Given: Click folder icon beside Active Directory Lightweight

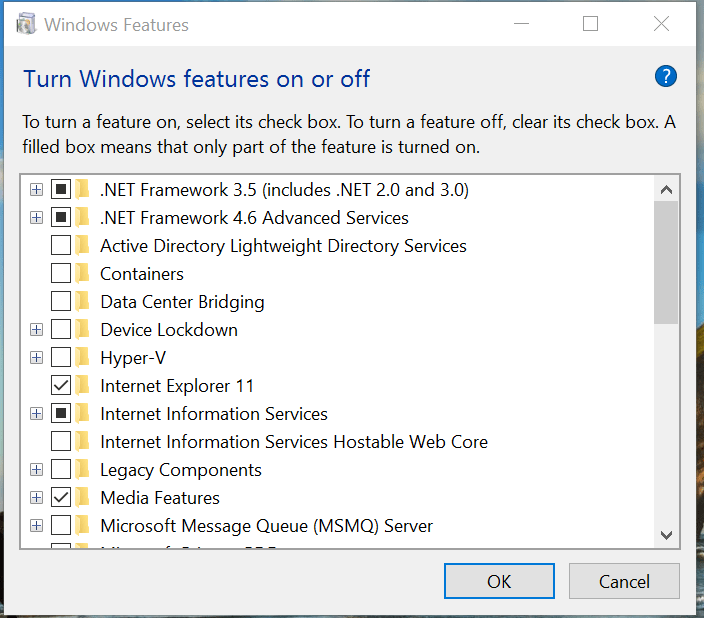Looking at the screenshot, I should point(83,246).
